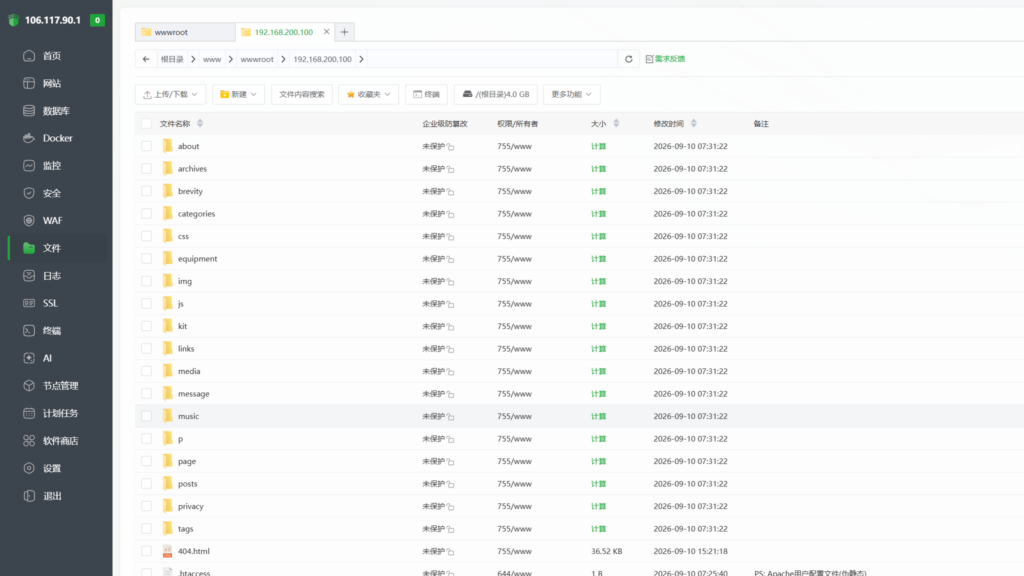Viewport: 1024px width, 576px height.
Task: Go to 数据库 in the sidebar
Action: click(57, 111)
